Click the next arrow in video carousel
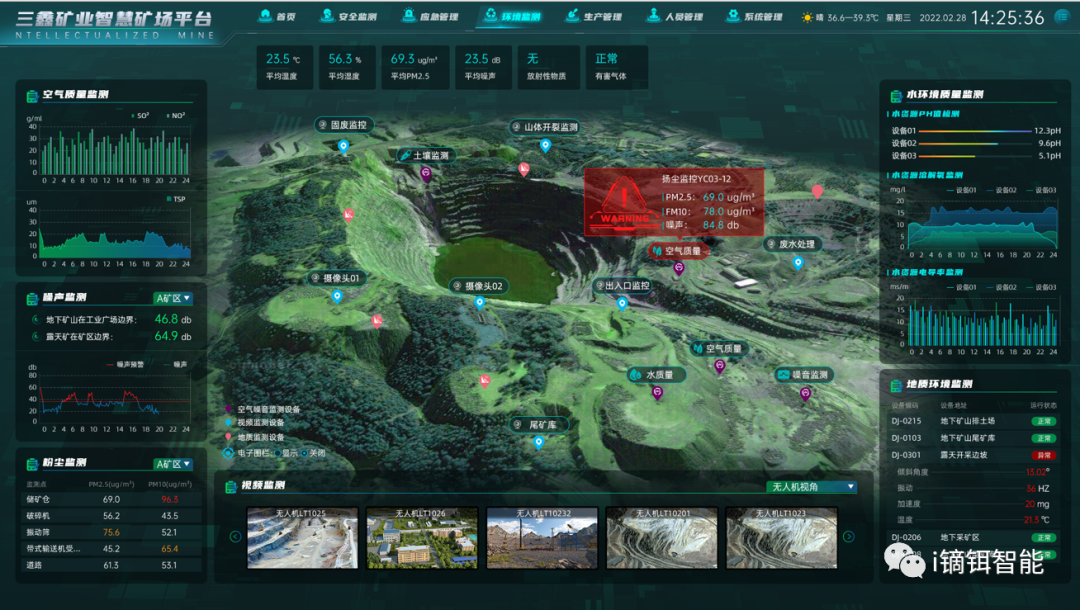The height and width of the screenshot is (610, 1080). 848,537
